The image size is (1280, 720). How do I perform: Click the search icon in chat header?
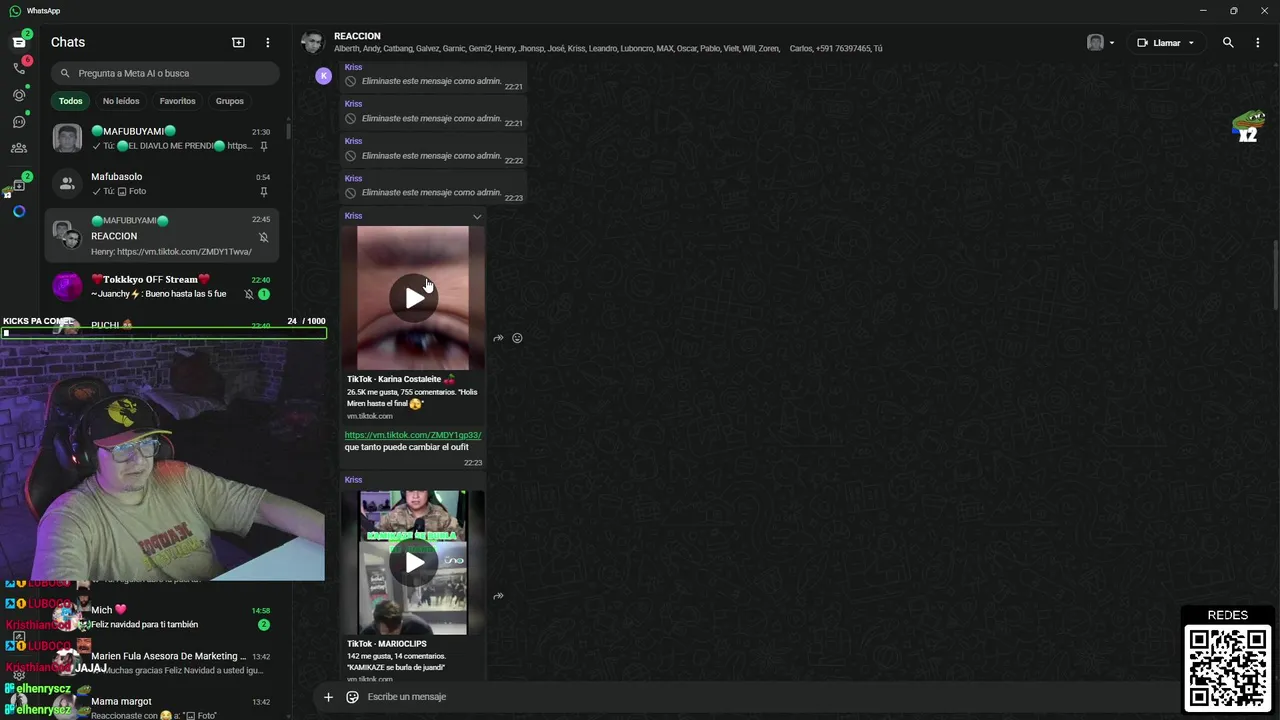(1228, 43)
